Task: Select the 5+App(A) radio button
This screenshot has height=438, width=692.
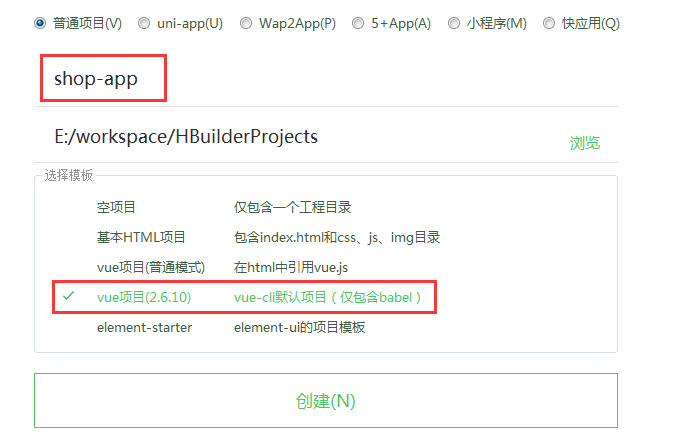Action: pos(358,23)
